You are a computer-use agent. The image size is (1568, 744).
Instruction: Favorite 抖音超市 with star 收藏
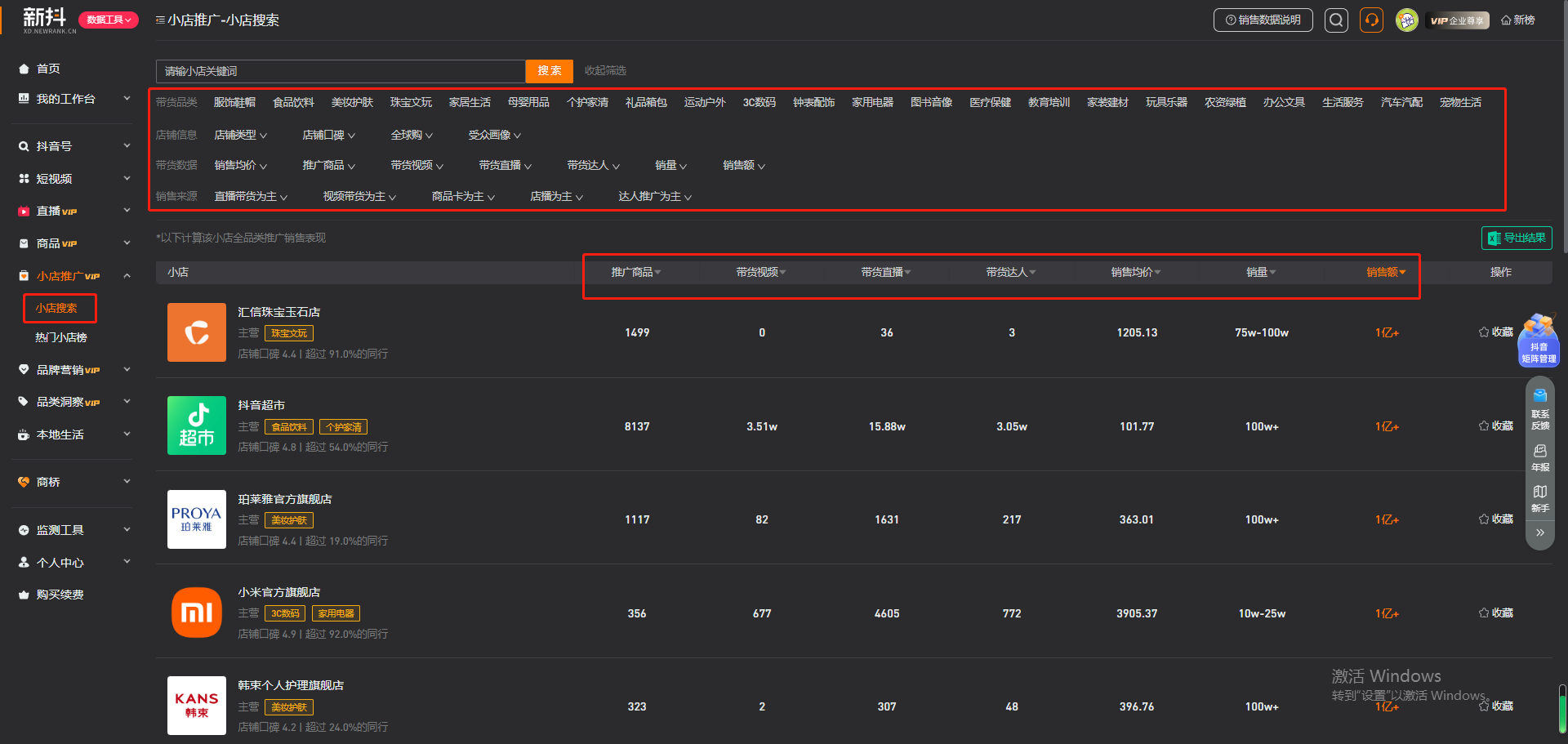1496,425
